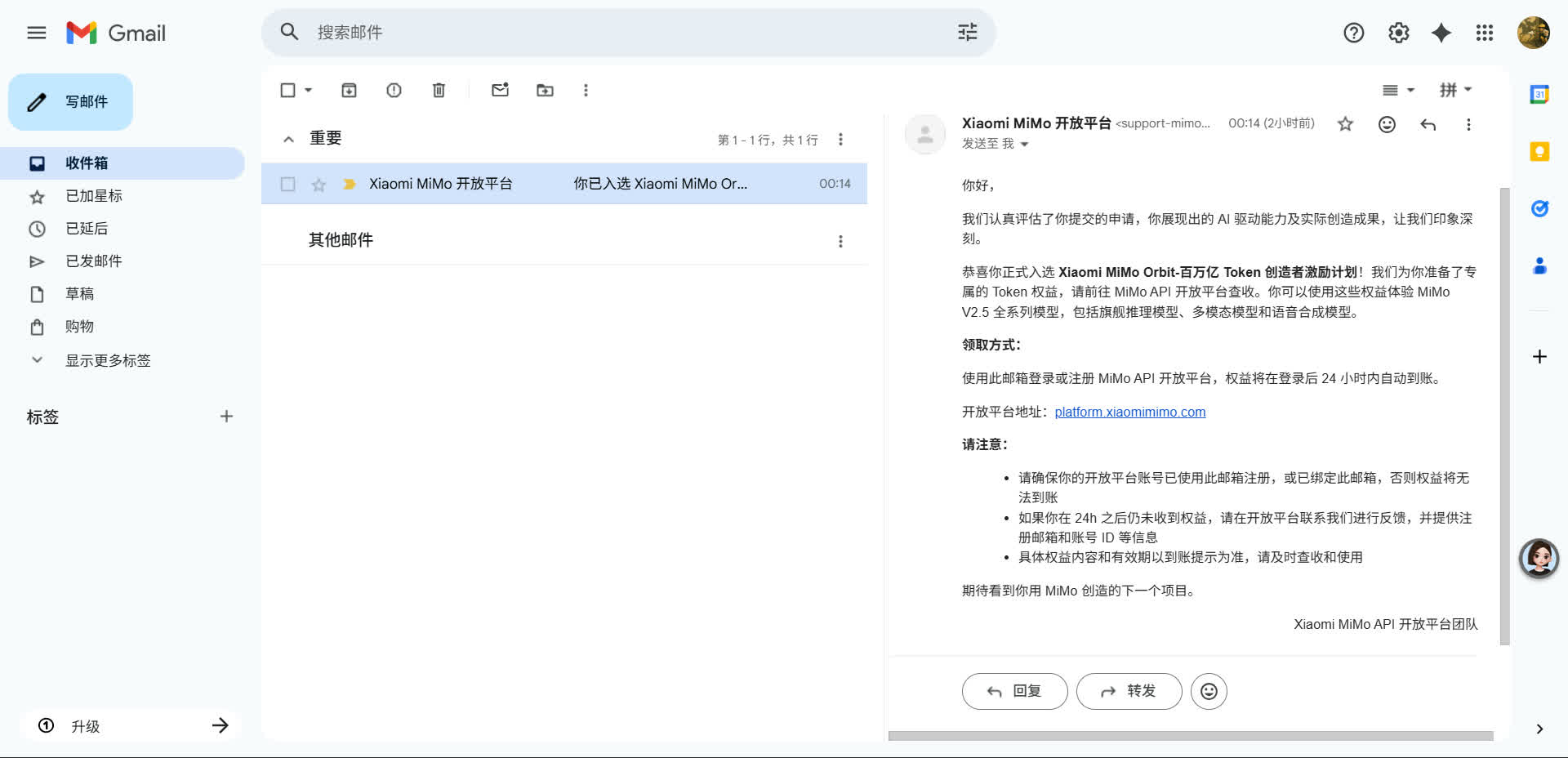This screenshot has height=758, width=1568.
Task: Add emoji reaction in message header
Action: 1387,124
